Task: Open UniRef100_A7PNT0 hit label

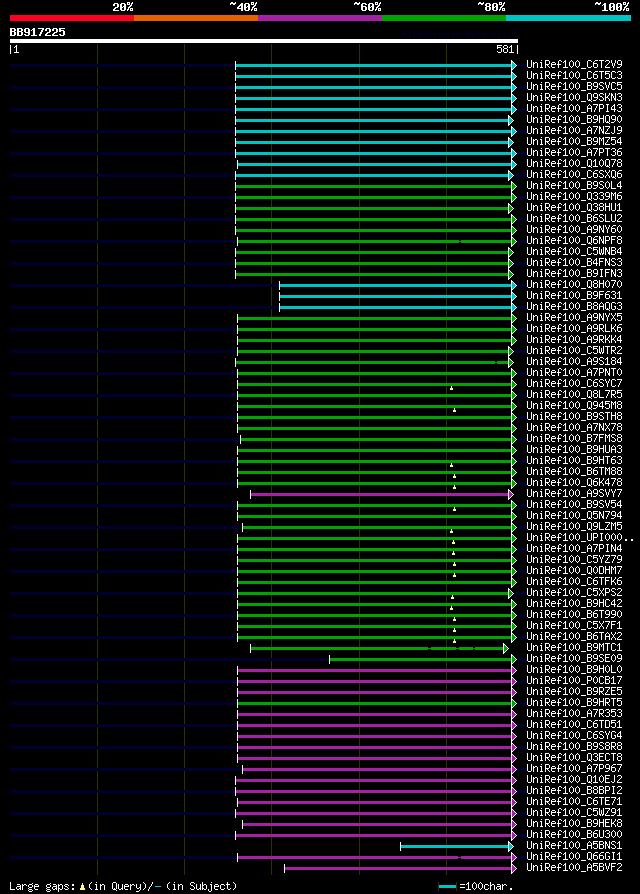Action: coord(574,373)
